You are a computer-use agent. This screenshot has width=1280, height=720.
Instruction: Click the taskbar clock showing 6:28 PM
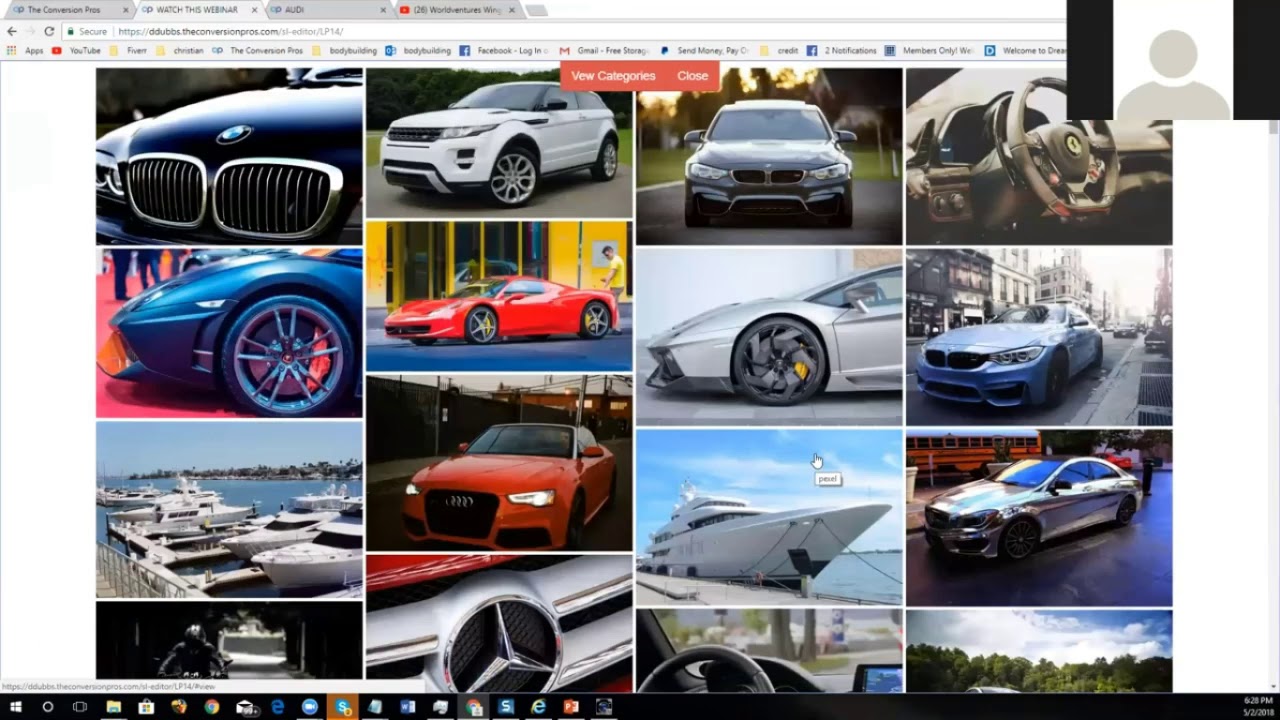(1257, 707)
